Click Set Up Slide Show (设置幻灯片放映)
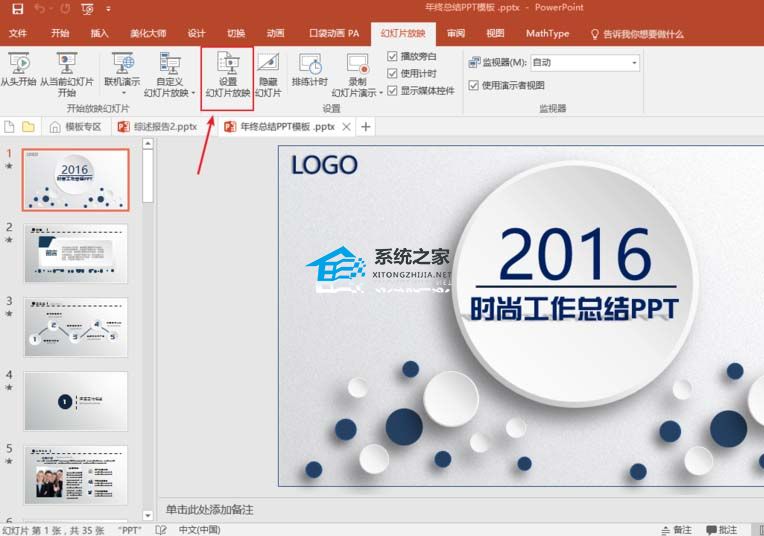 [x=228, y=75]
